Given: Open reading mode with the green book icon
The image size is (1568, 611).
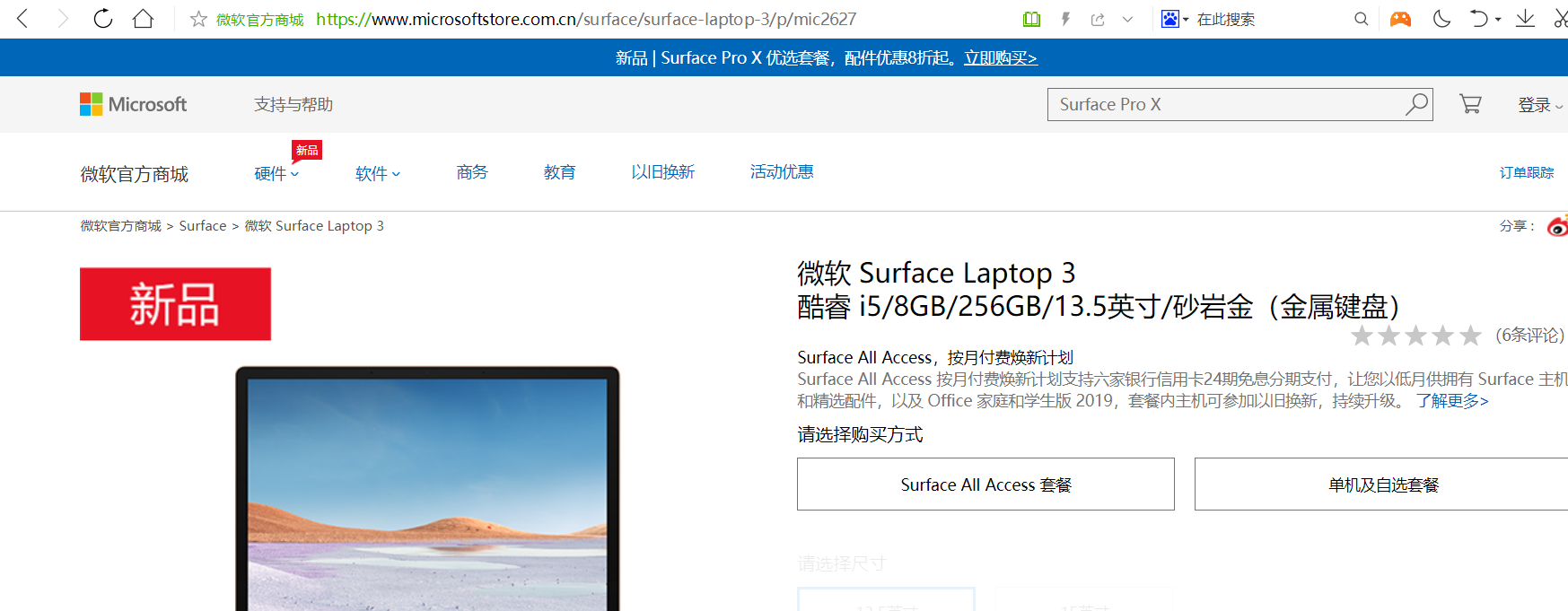Looking at the screenshot, I should [1032, 19].
